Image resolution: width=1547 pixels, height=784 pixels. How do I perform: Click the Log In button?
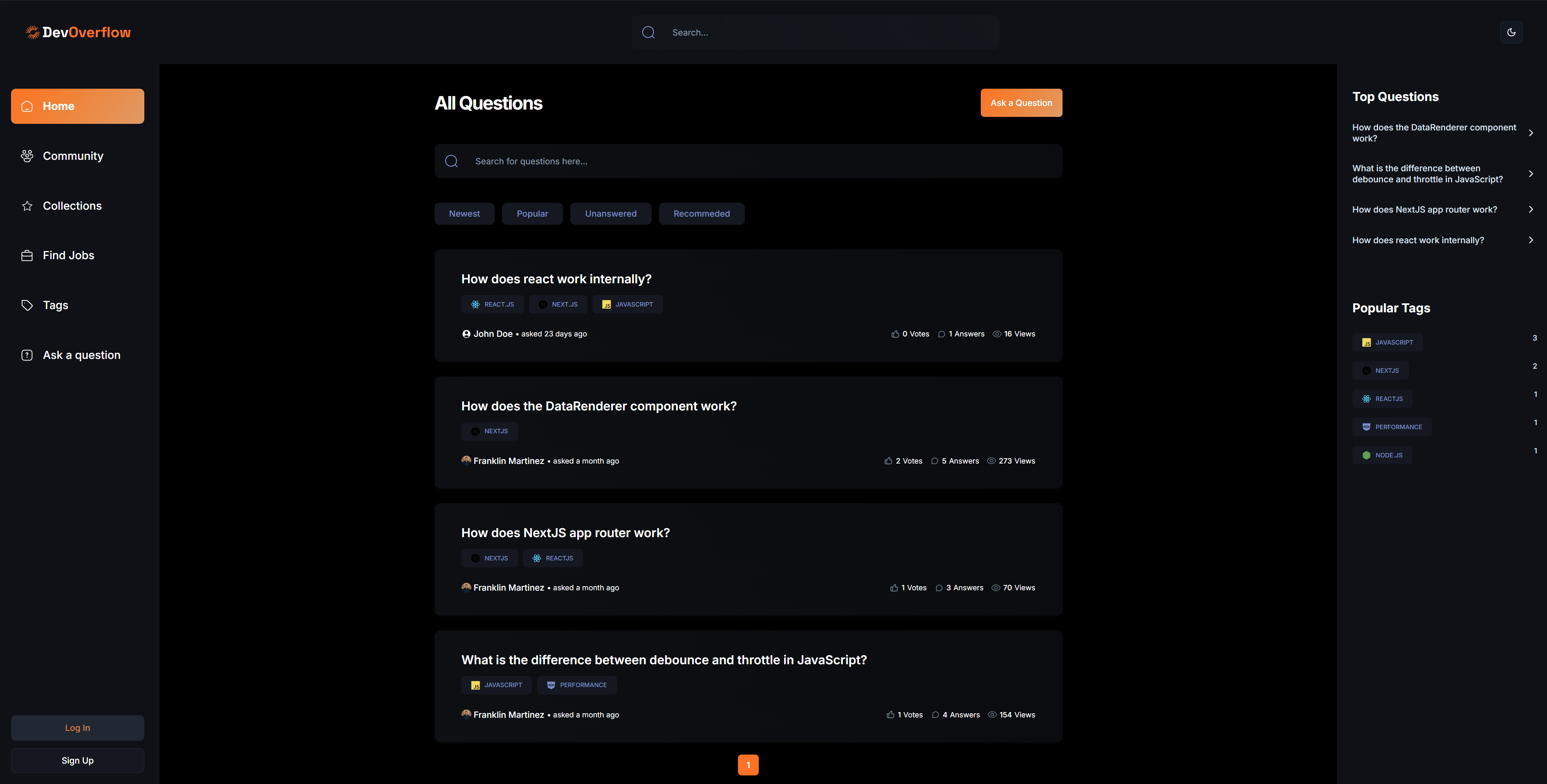point(77,728)
